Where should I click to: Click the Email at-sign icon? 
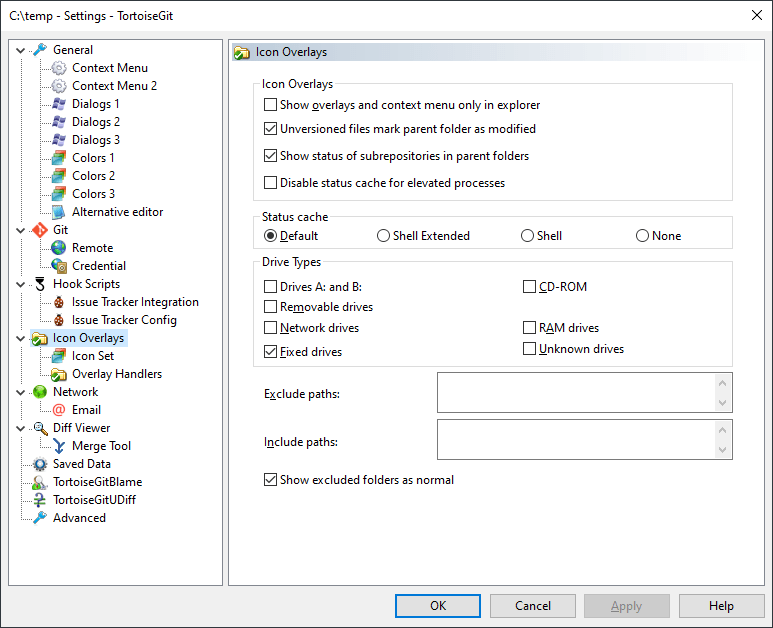tap(59, 410)
